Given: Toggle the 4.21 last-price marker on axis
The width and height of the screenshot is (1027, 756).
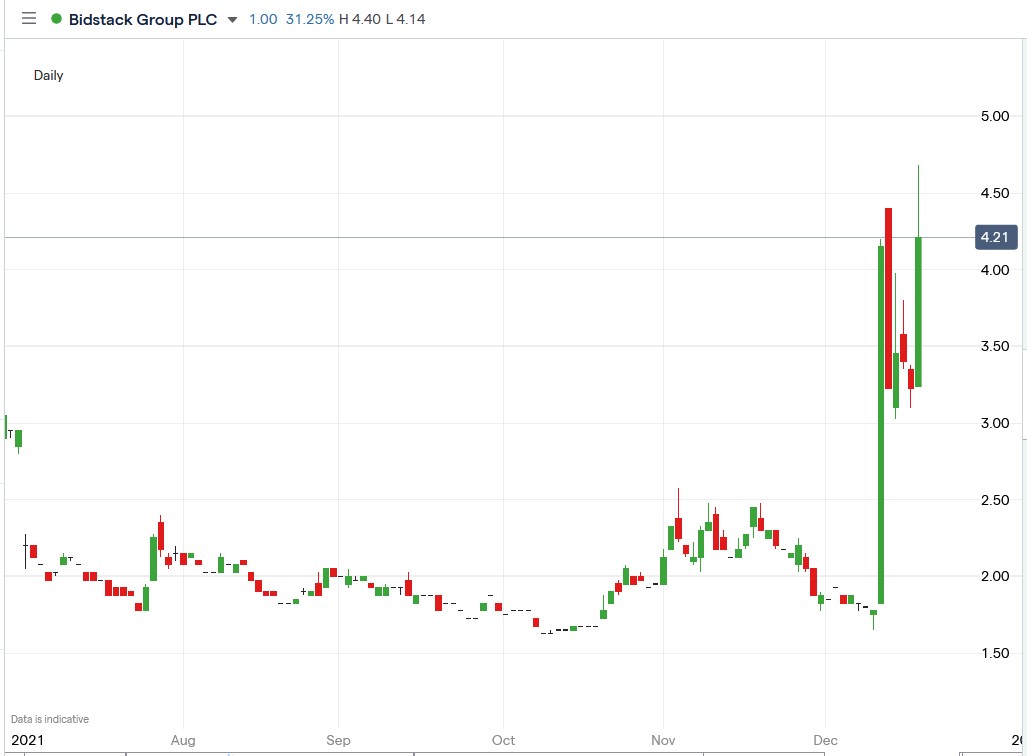Looking at the screenshot, I should pos(996,237).
